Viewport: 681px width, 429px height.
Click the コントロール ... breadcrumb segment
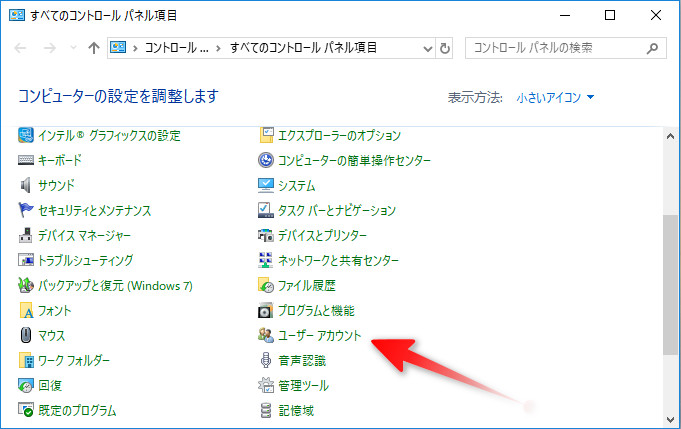(176, 48)
